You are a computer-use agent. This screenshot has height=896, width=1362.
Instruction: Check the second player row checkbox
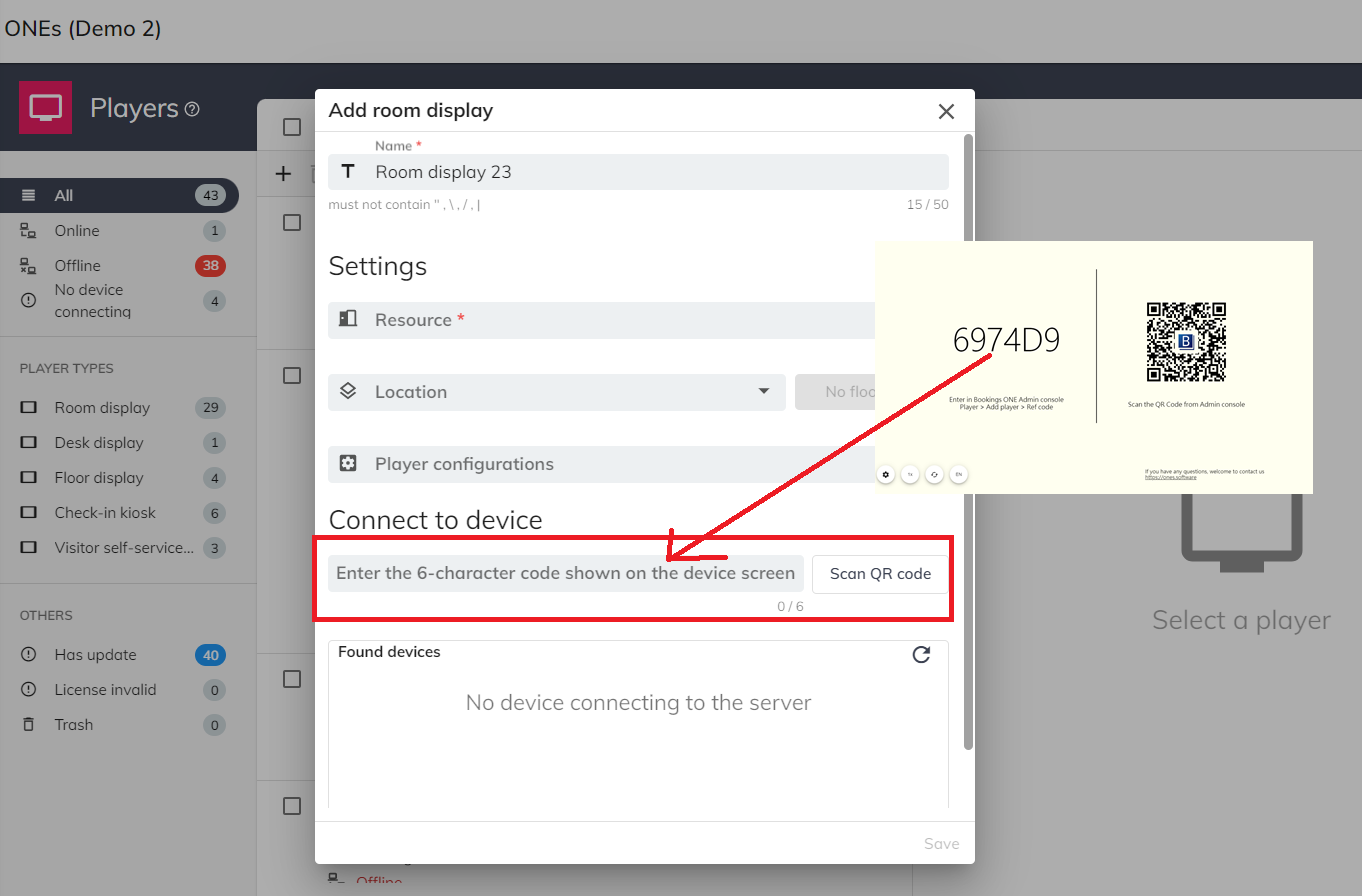(292, 375)
